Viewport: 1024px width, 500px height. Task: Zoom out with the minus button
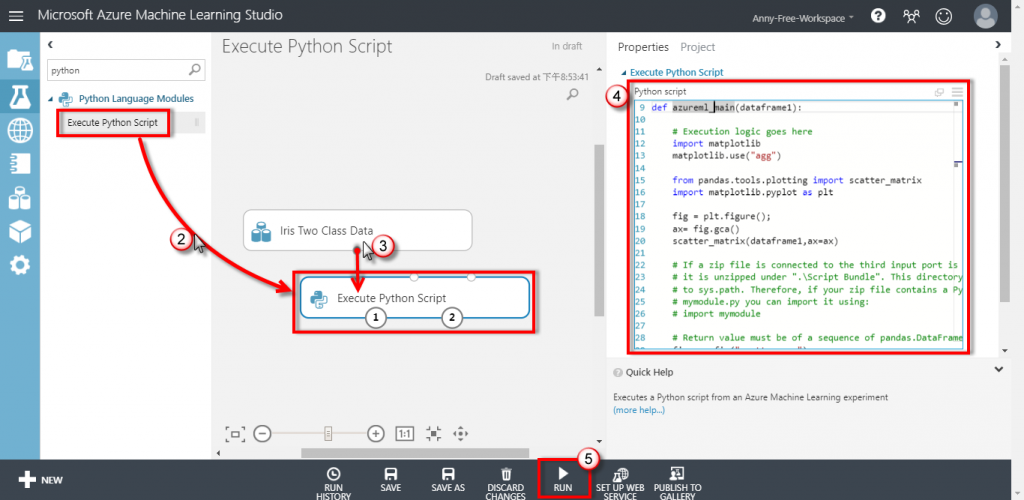click(x=262, y=433)
